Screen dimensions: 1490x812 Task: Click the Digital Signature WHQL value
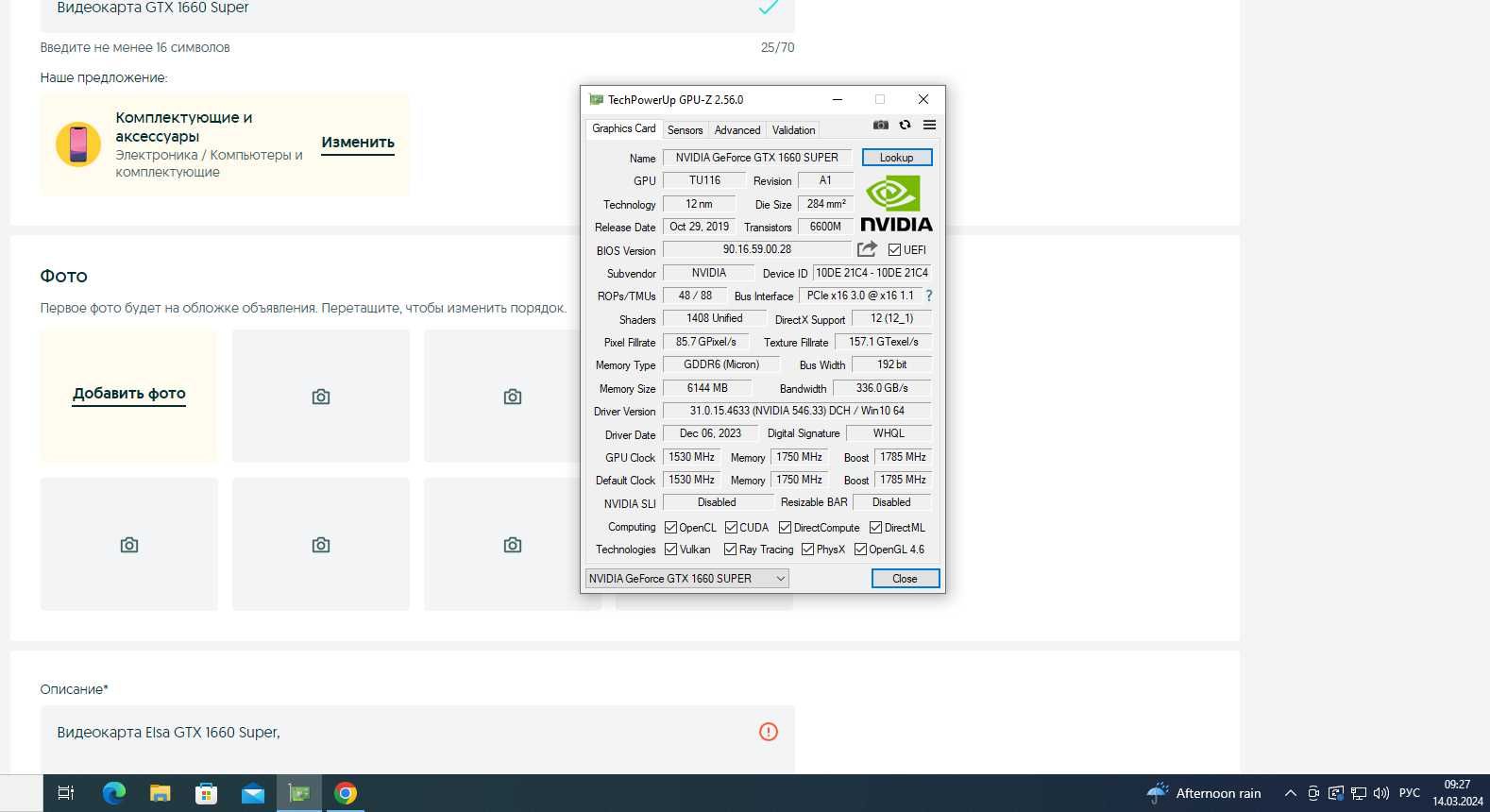tap(889, 433)
